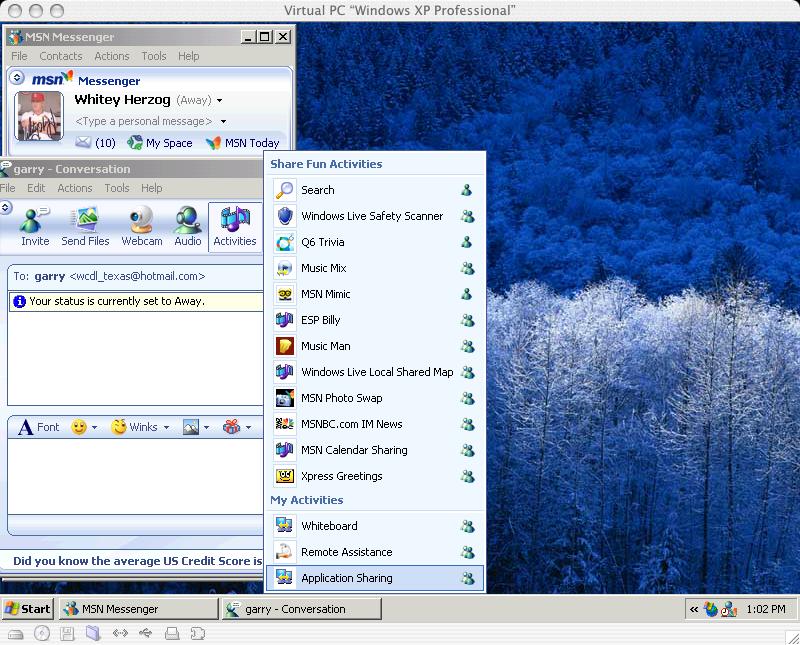
Task: Click Virtual PC floppy disk icon
Action: pos(67,634)
